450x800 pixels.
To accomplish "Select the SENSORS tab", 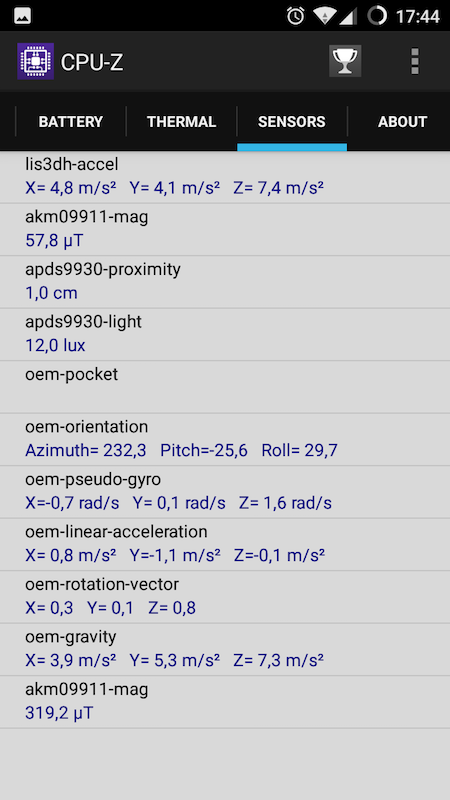I will click(x=292, y=121).
